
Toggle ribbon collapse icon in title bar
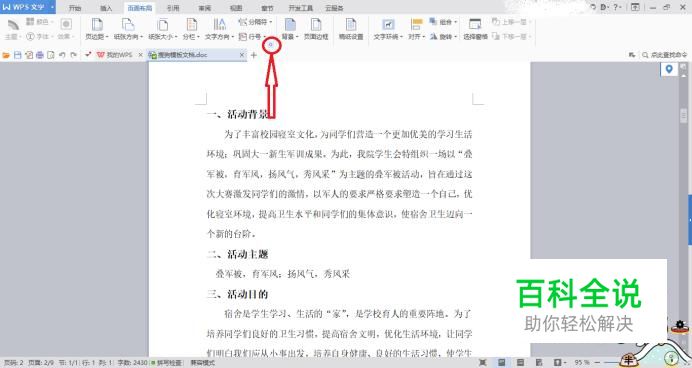coord(635,8)
